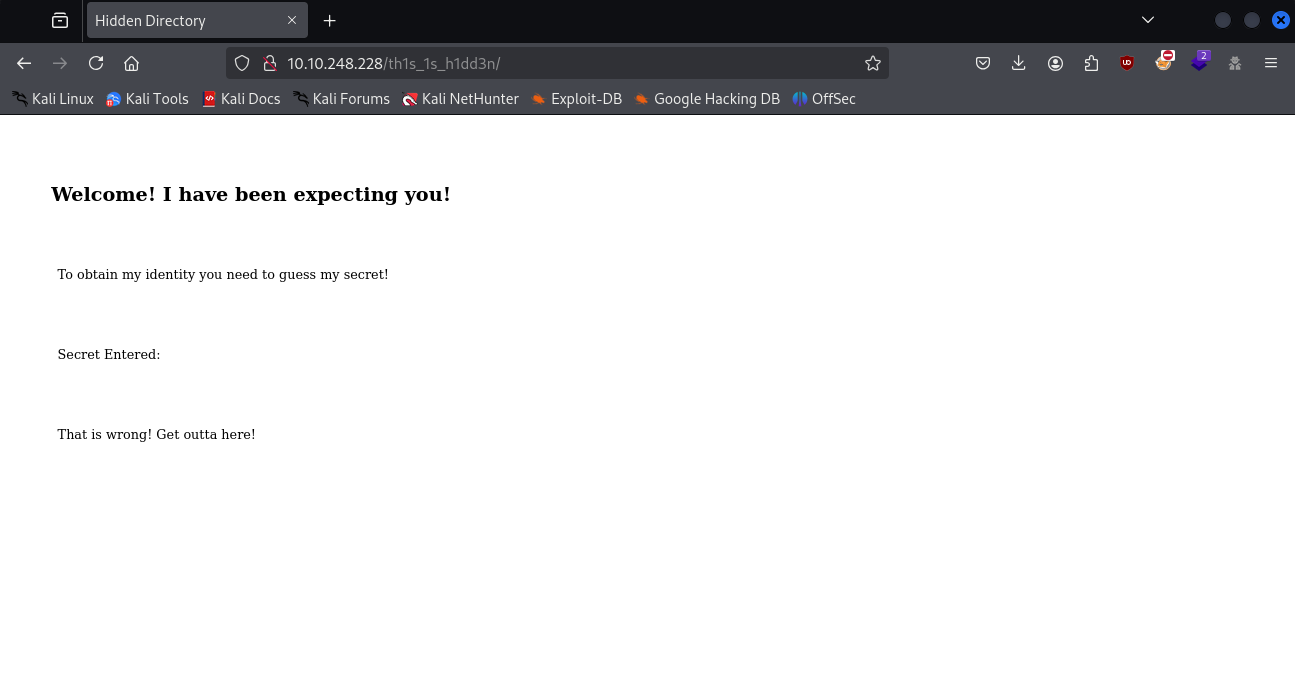1295x683 pixels.
Task: Open the Kali Forums bookmark
Action: [x=341, y=99]
